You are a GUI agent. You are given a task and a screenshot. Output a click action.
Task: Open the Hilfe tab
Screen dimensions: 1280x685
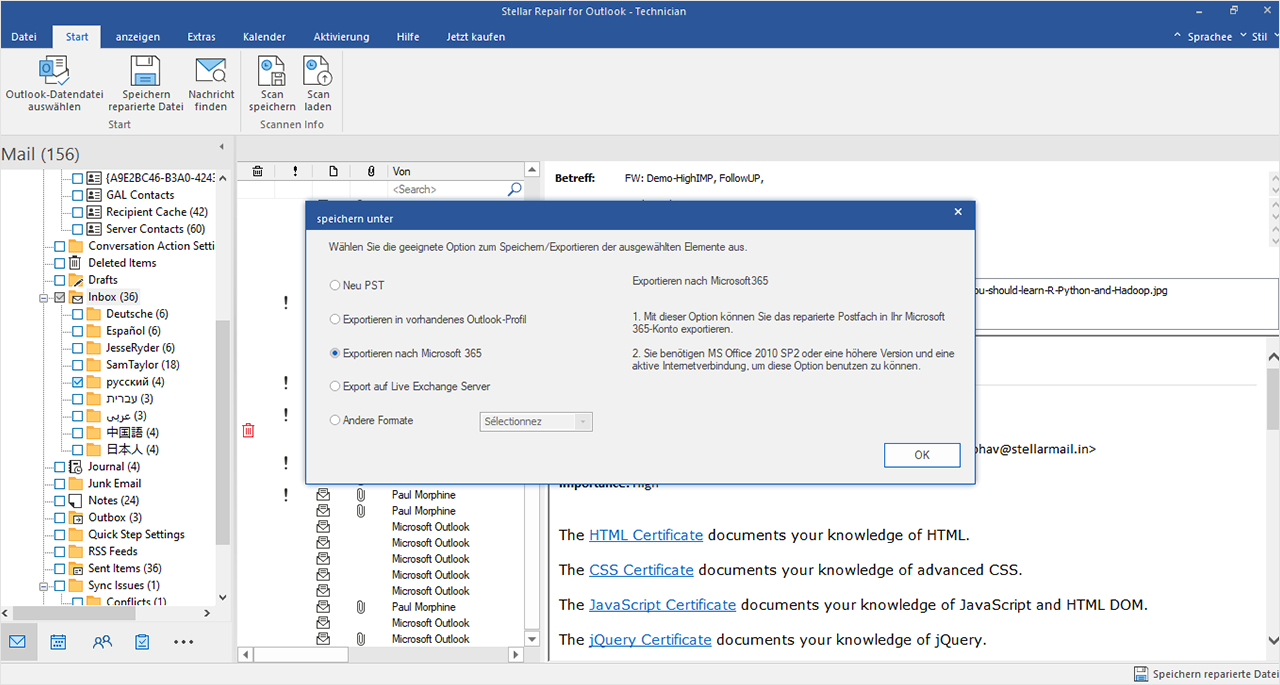pyautogui.click(x=408, y=37)
